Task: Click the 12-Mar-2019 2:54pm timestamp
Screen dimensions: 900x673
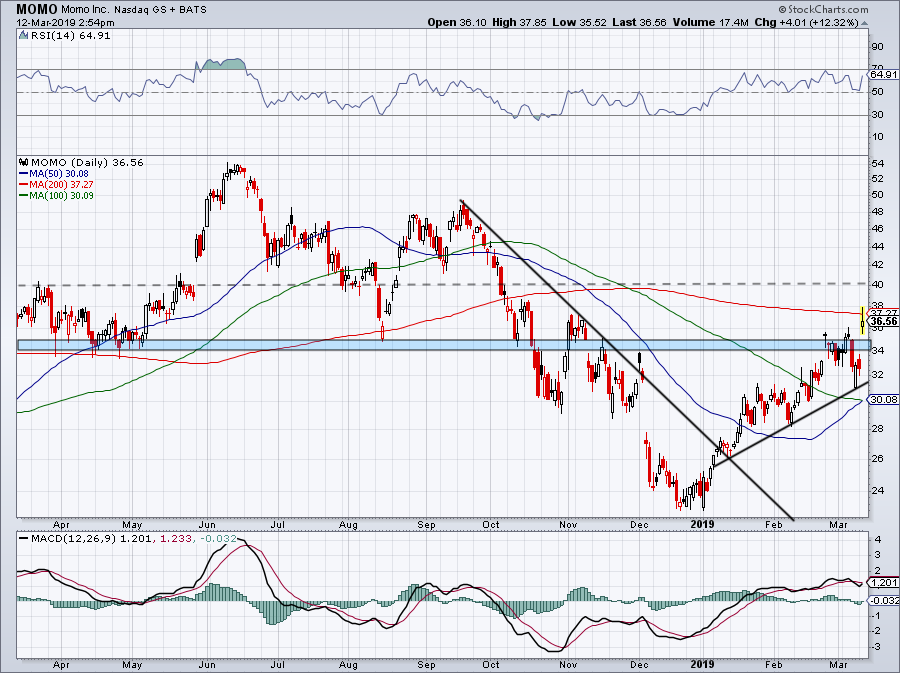Action: (65, 23)
